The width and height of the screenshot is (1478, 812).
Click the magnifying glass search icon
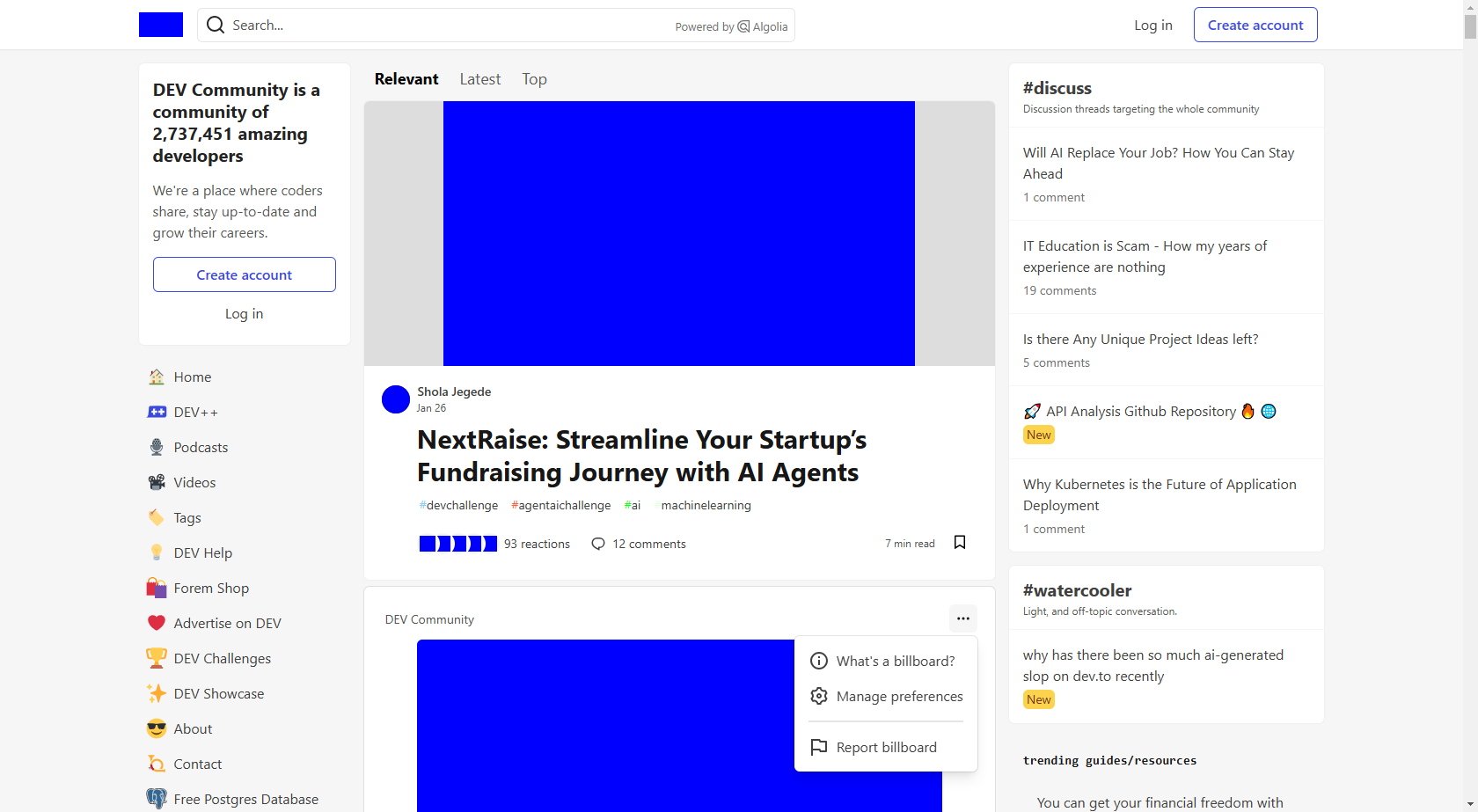pos(216,26)
